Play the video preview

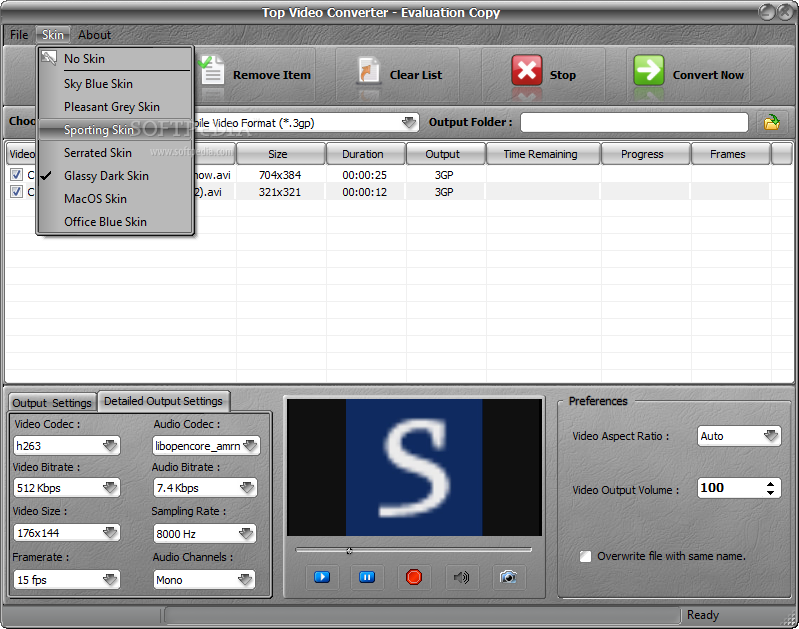point(322,576)
